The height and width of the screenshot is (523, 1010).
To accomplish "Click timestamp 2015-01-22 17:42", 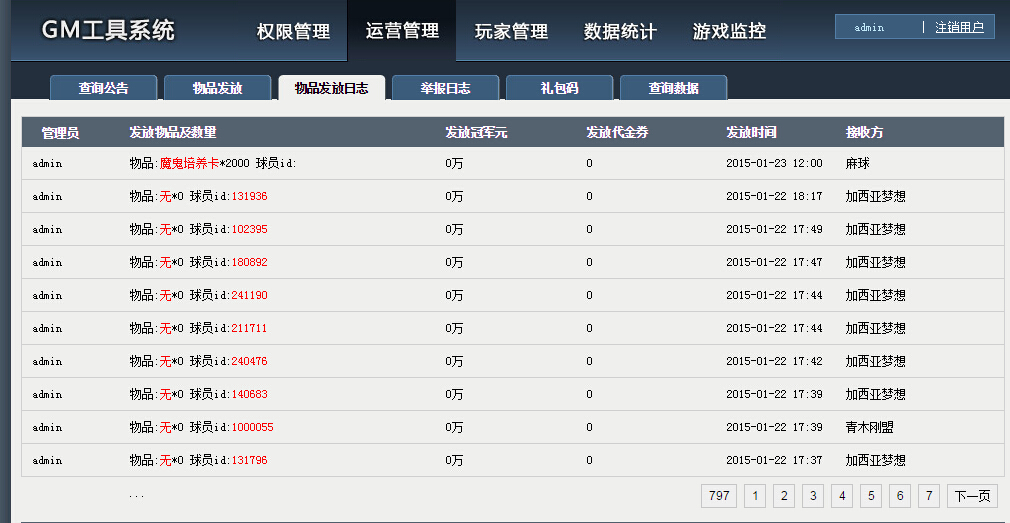I will [774, 361].
